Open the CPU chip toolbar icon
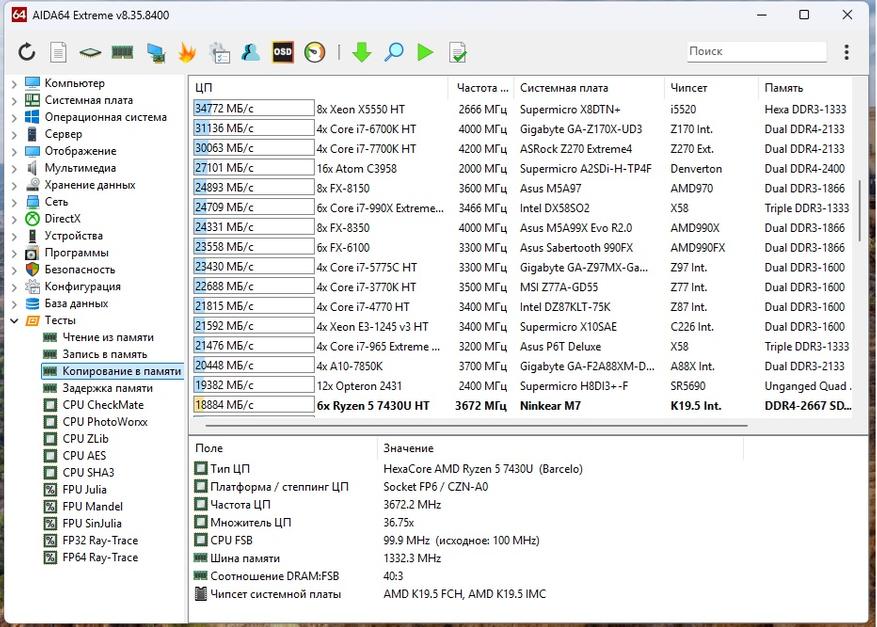 pos(90,53)
